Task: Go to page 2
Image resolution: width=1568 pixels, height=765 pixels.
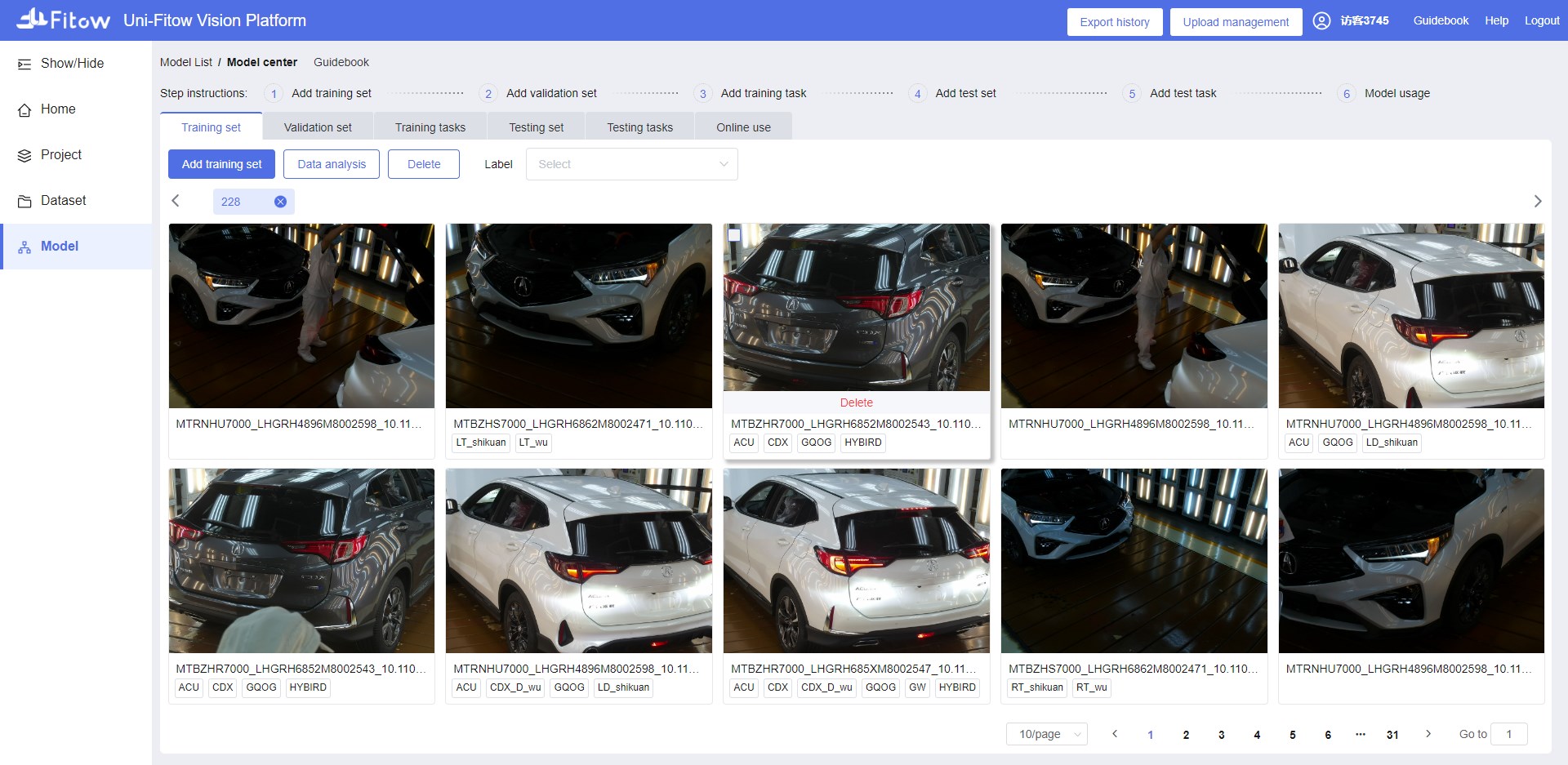Action: point(1186,734)
